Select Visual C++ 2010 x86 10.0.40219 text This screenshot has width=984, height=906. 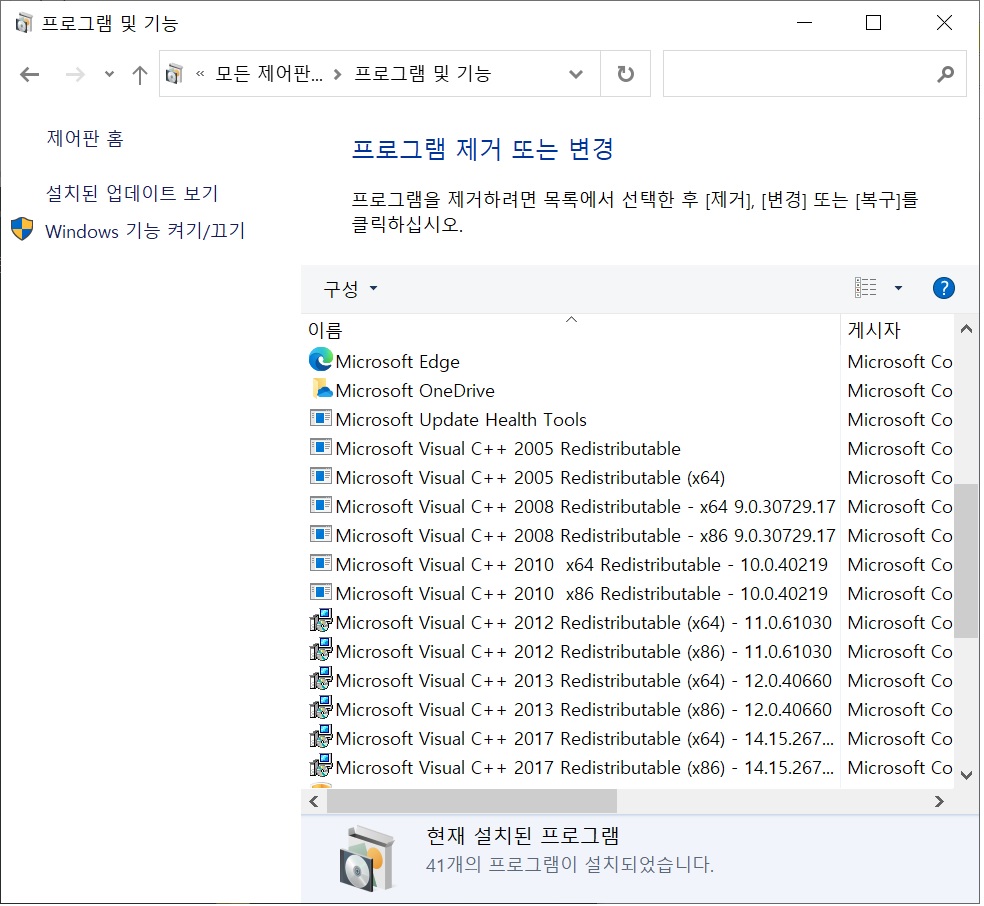(582, 594)
